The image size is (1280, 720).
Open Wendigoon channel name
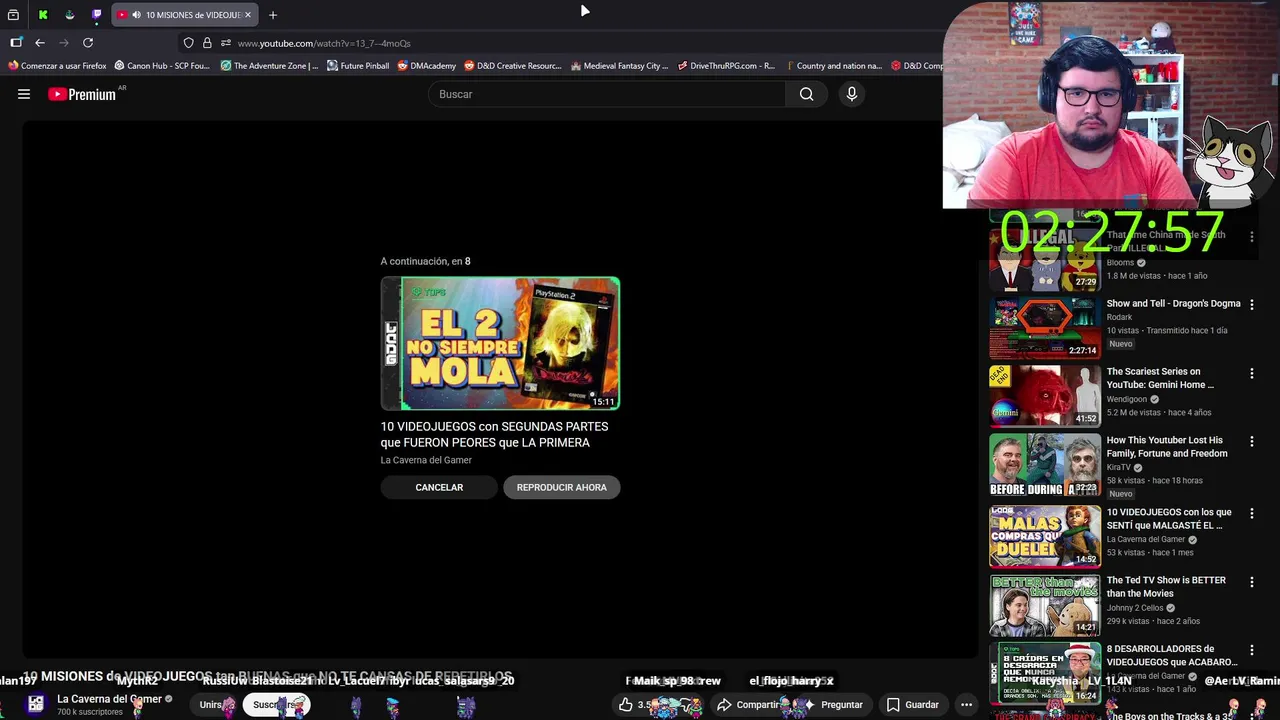tap(1128, 399)
